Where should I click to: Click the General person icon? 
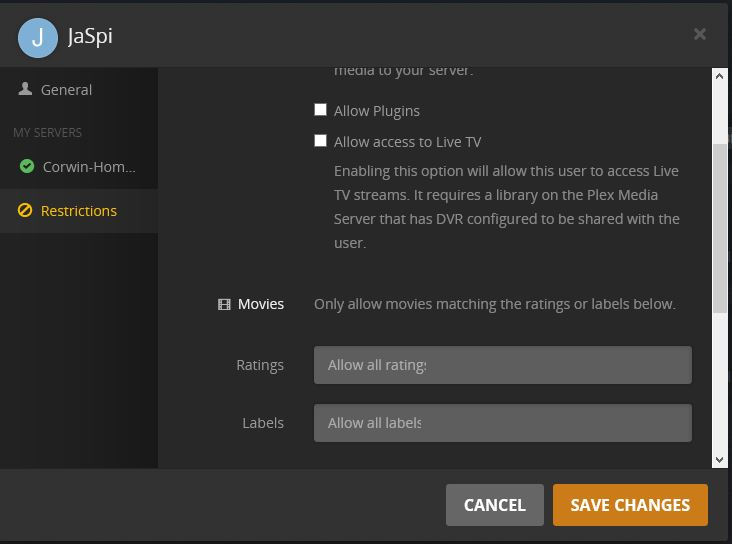25,89
